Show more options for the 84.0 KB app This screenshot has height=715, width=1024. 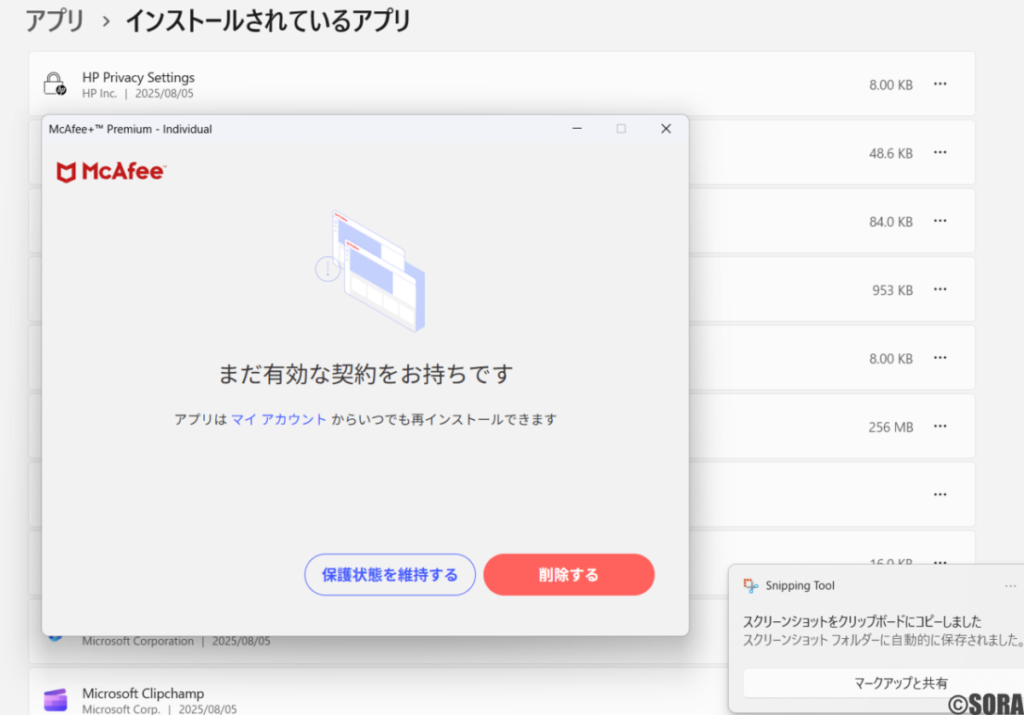coord(940,221)
